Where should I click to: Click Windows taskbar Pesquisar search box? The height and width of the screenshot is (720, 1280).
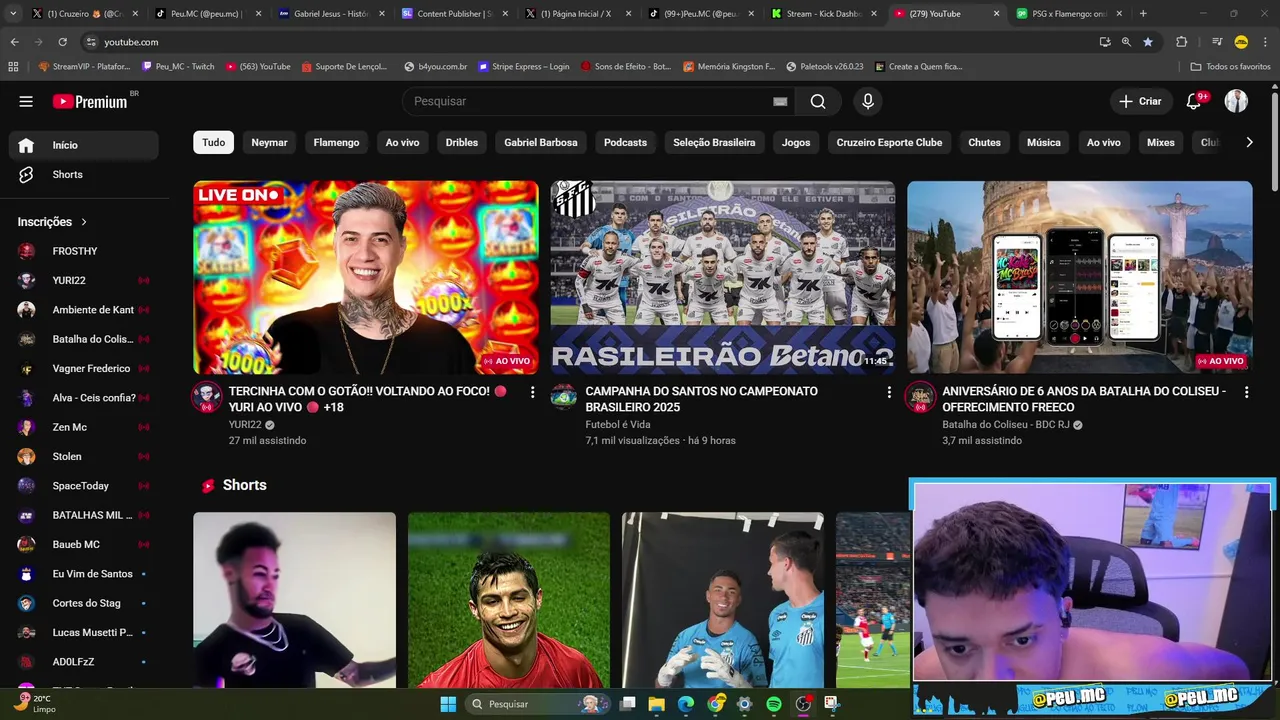point(536,704)
